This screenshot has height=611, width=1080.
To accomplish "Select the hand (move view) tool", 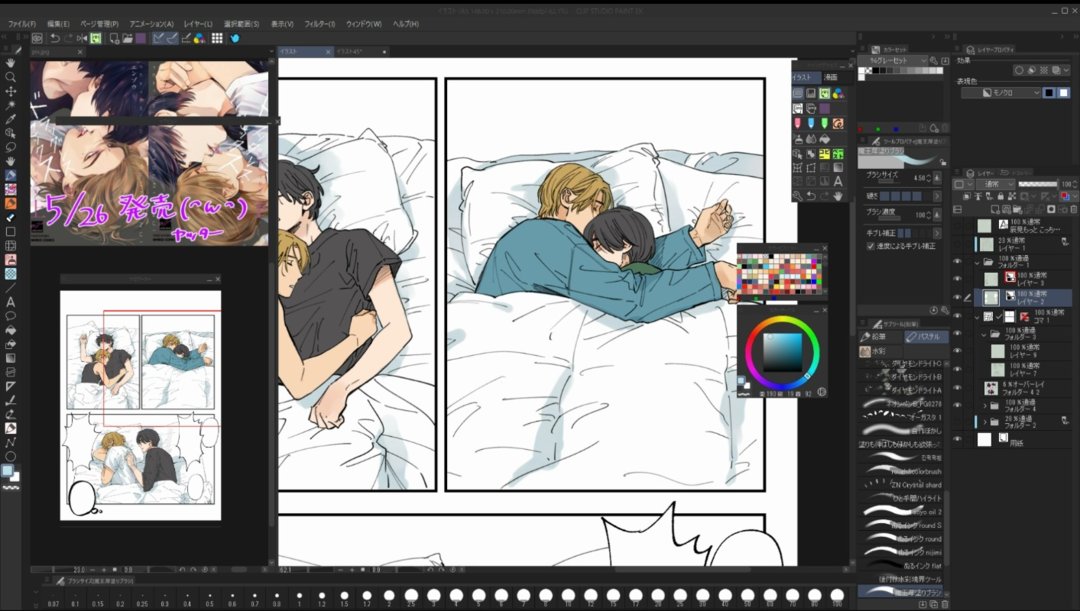I will (x=10, y=63).
